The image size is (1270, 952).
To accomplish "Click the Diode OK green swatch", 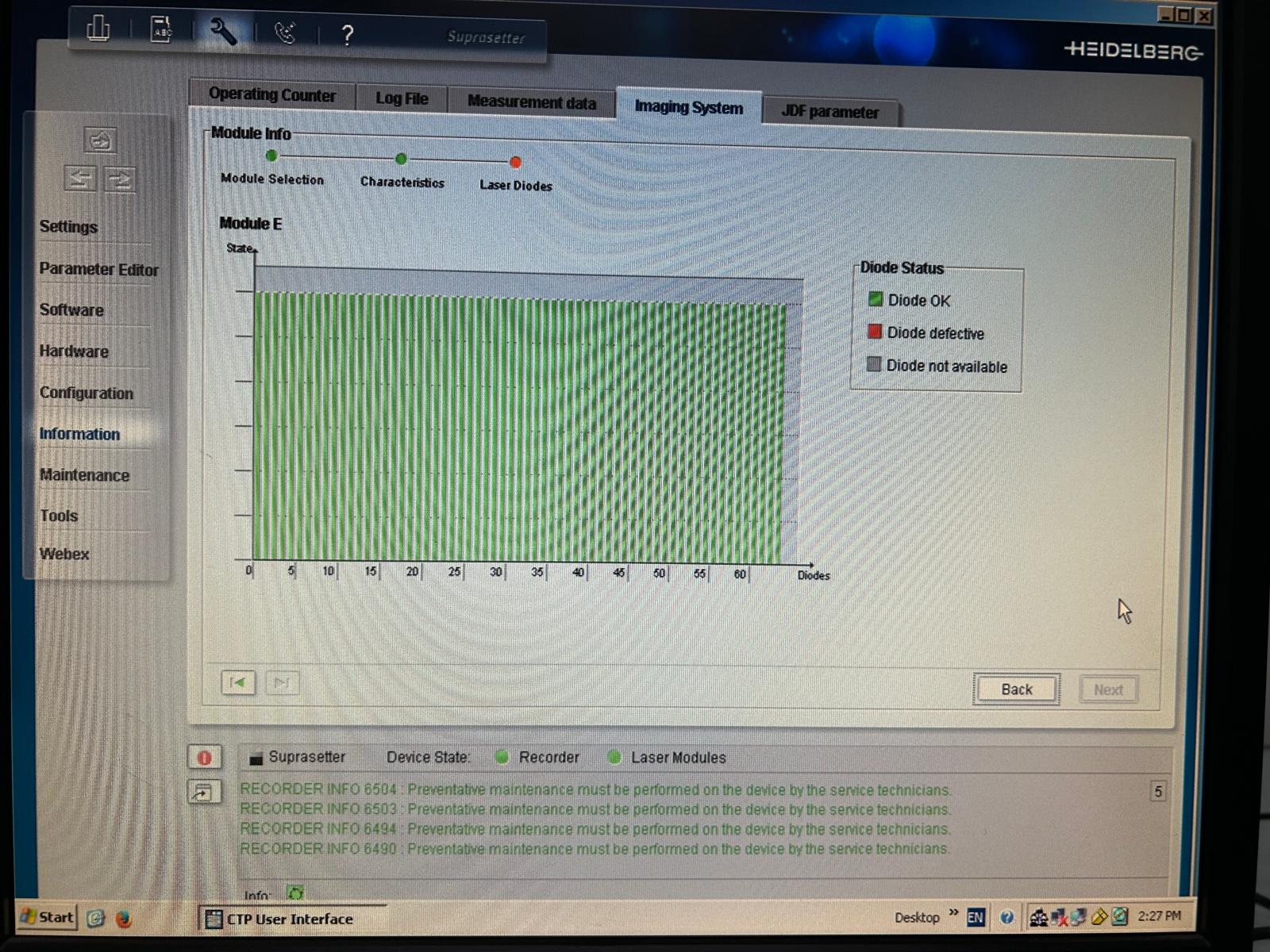I will (875, 299).
